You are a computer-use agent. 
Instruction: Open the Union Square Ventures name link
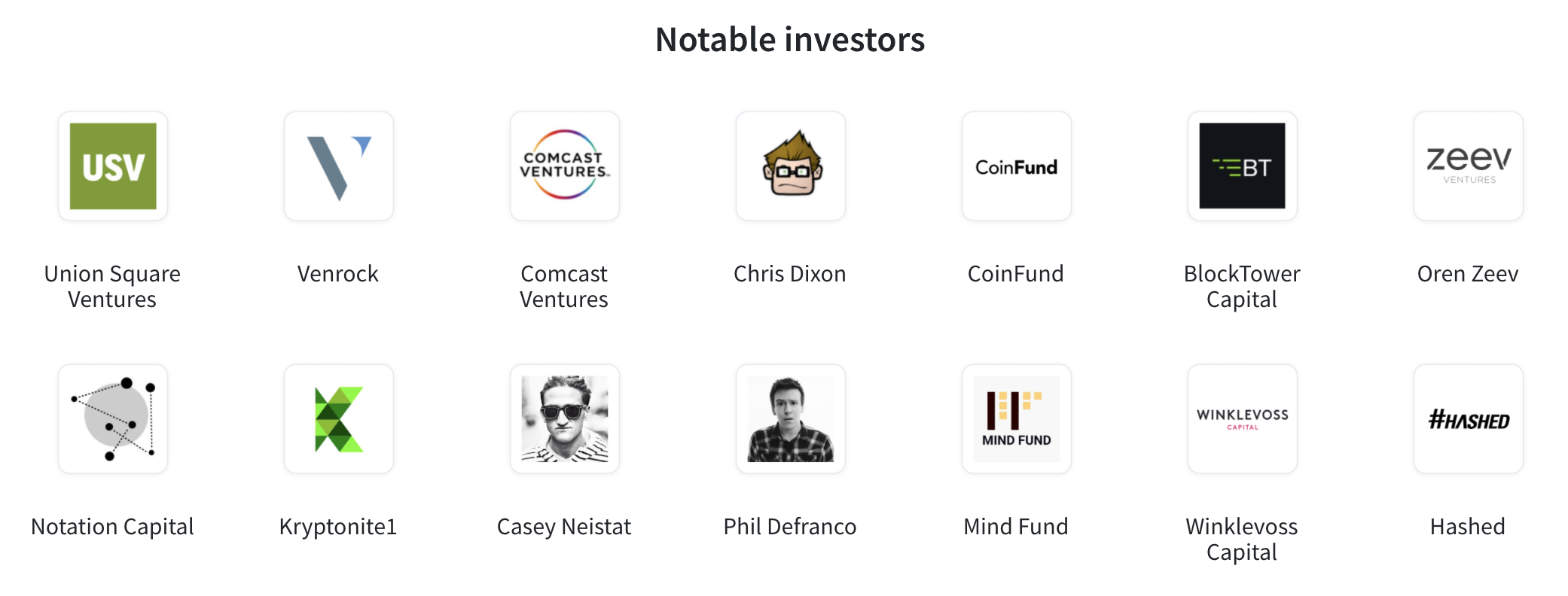(x=112, y=287)
